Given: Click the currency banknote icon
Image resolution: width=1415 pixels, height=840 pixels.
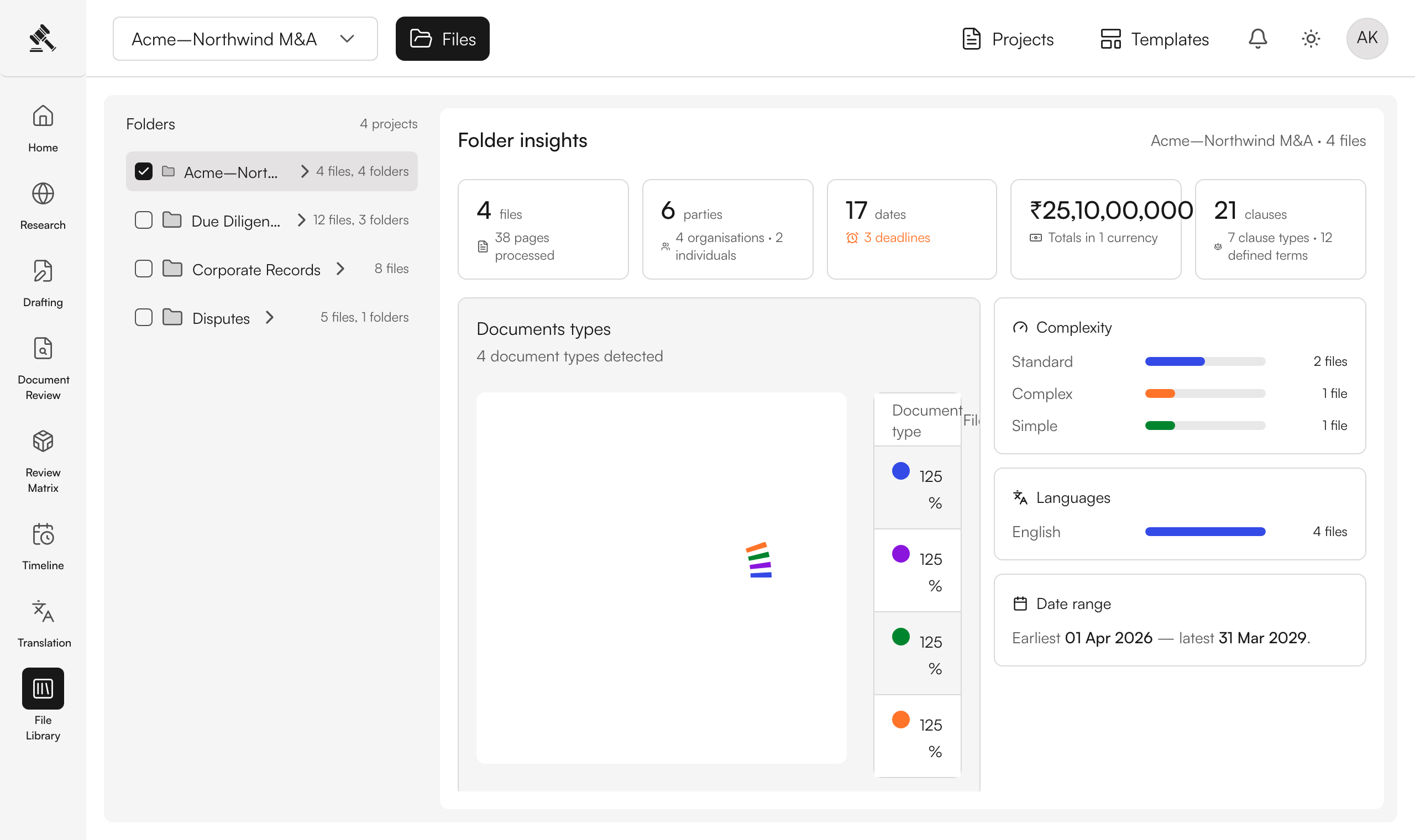Looking at the screenshot, I should [1035, 238].
